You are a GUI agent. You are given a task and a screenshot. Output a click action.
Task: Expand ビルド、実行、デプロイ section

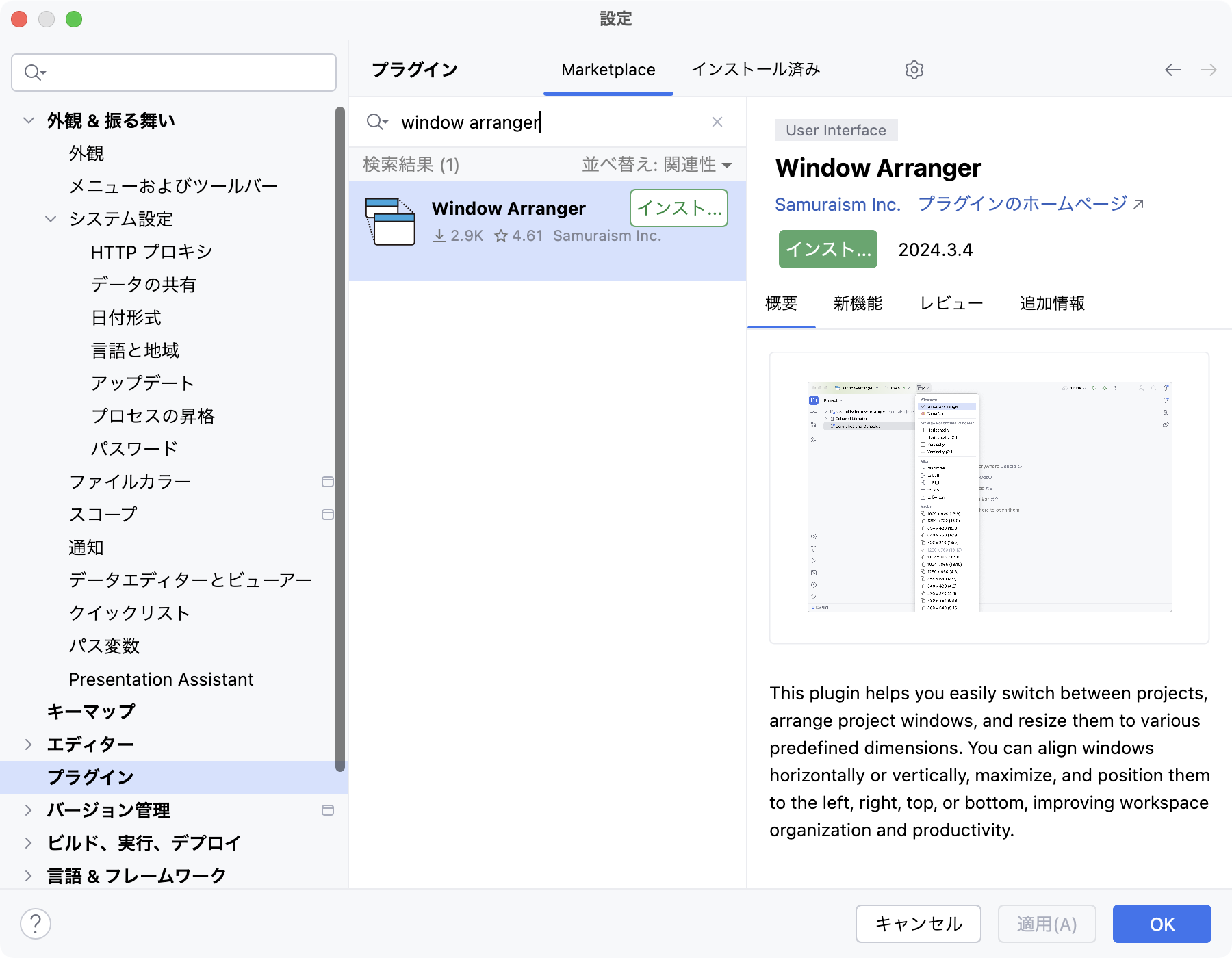coord(29,843)
